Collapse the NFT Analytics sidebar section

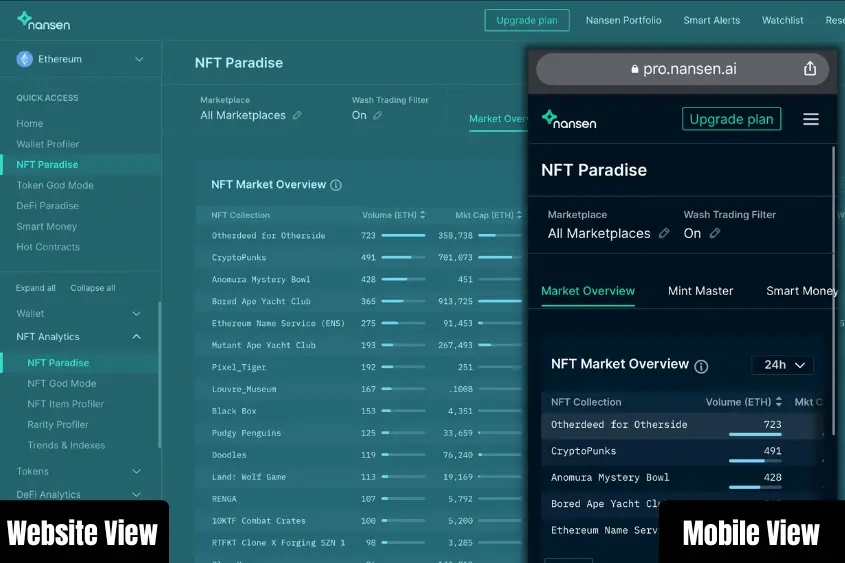(x=136, y=337)
